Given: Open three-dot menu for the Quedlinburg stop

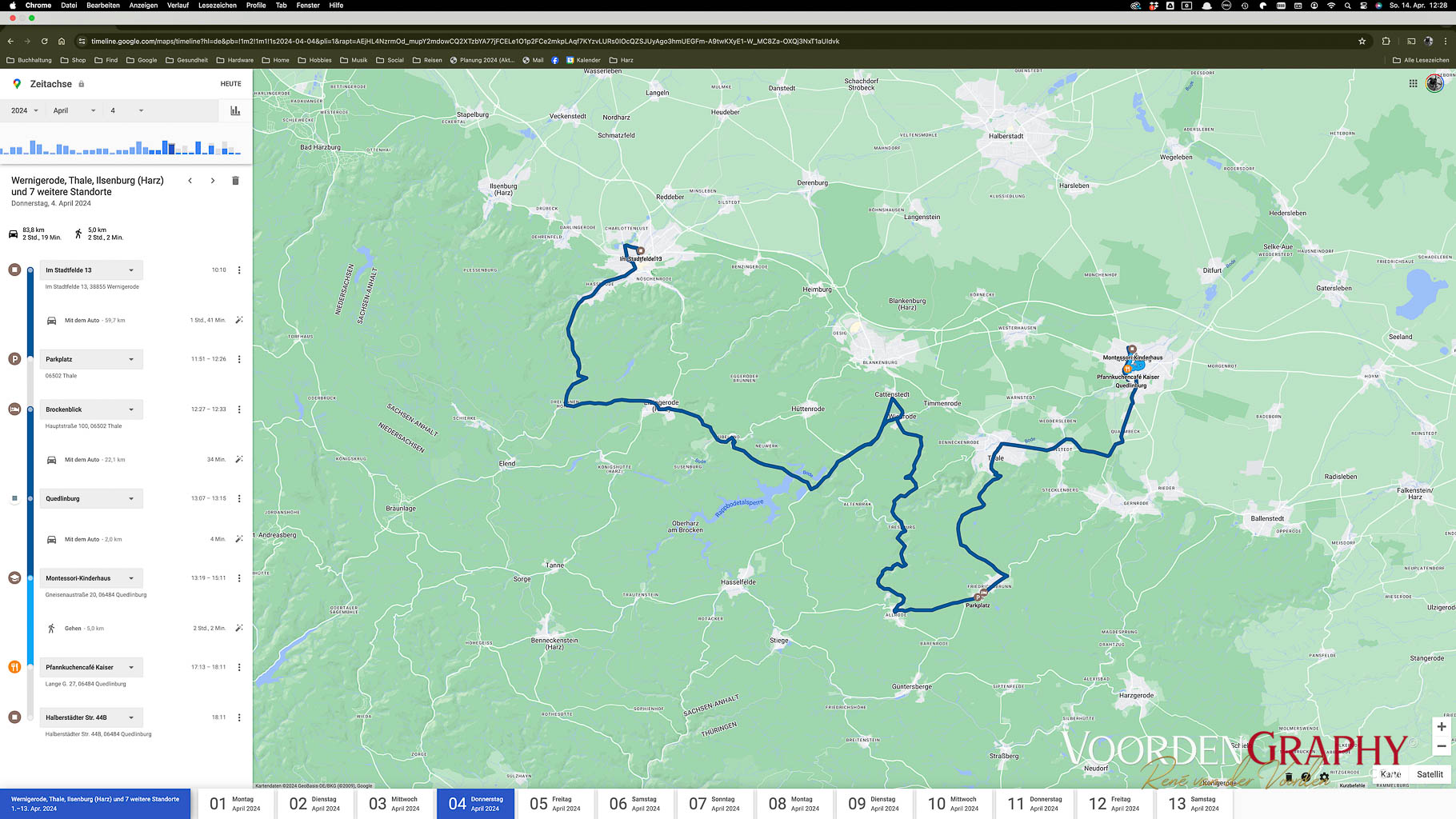Looking at the screenshot, I should pyautogui.click(x=239, y=498).
